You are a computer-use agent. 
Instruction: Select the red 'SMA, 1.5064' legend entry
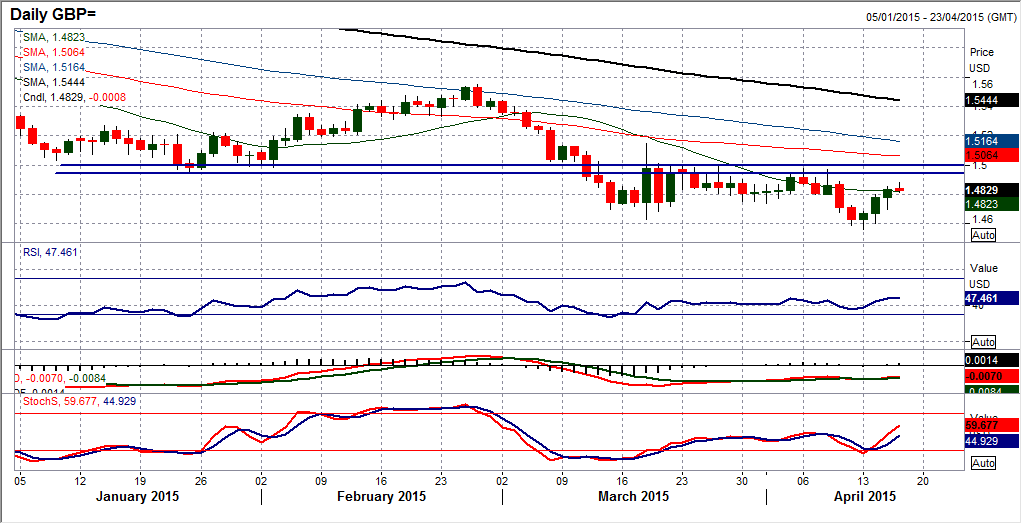(x=53, y=52)
